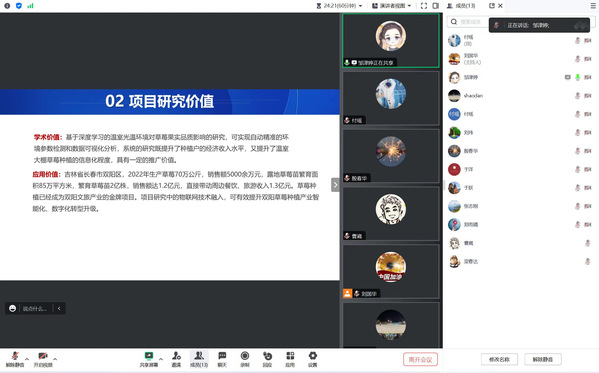
Task: Open the settings gear icon
Action: 312,359
